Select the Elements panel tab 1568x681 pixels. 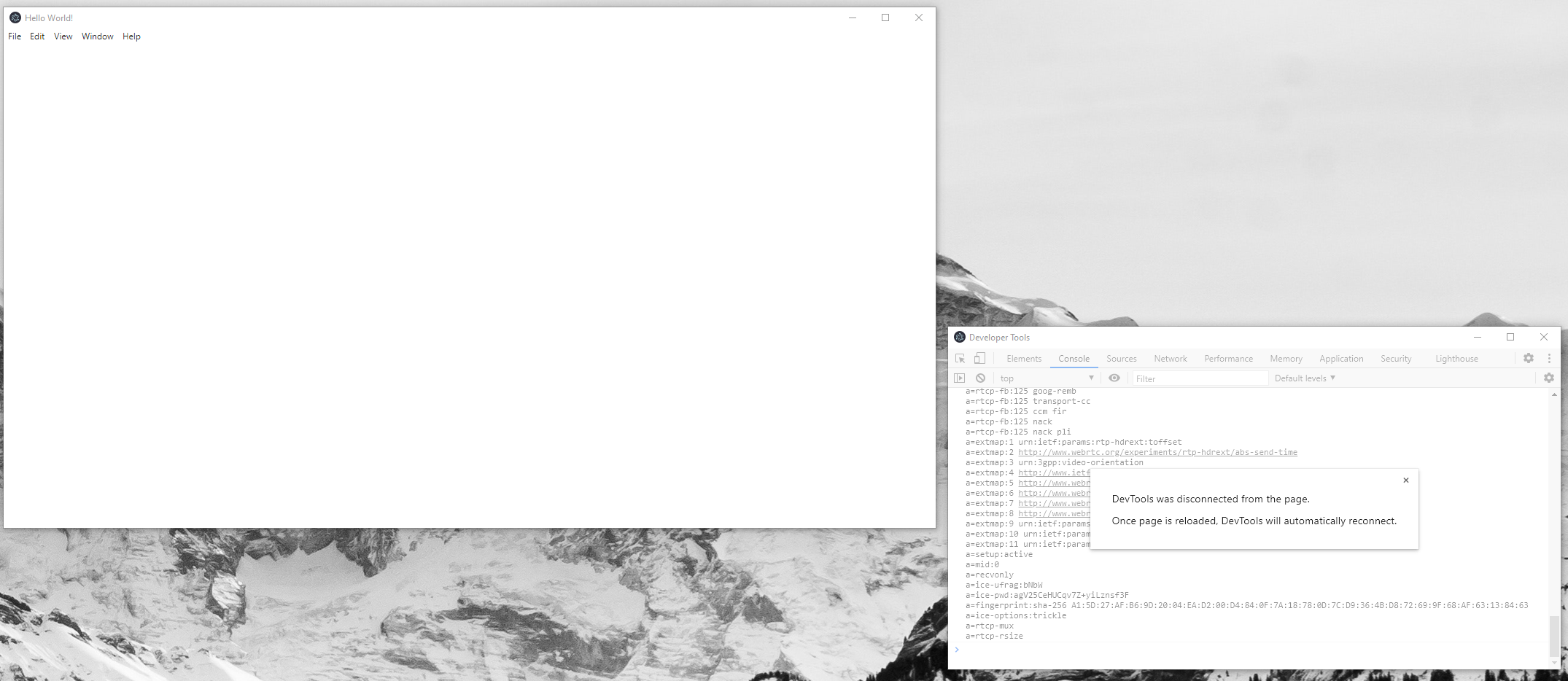point(1024,358)
